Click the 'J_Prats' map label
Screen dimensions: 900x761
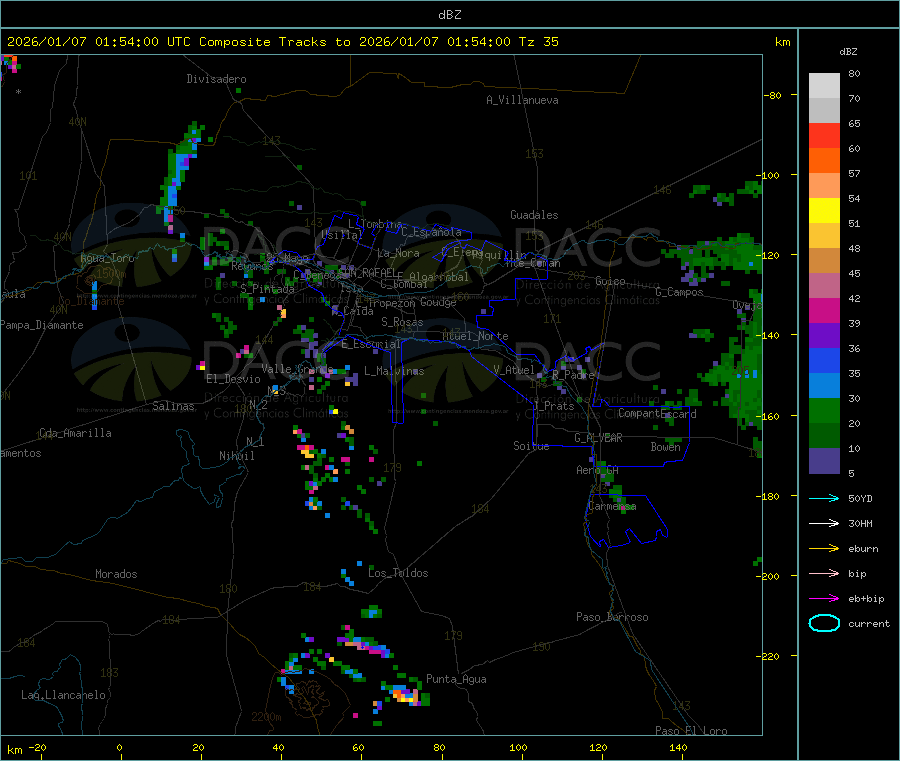553,406
